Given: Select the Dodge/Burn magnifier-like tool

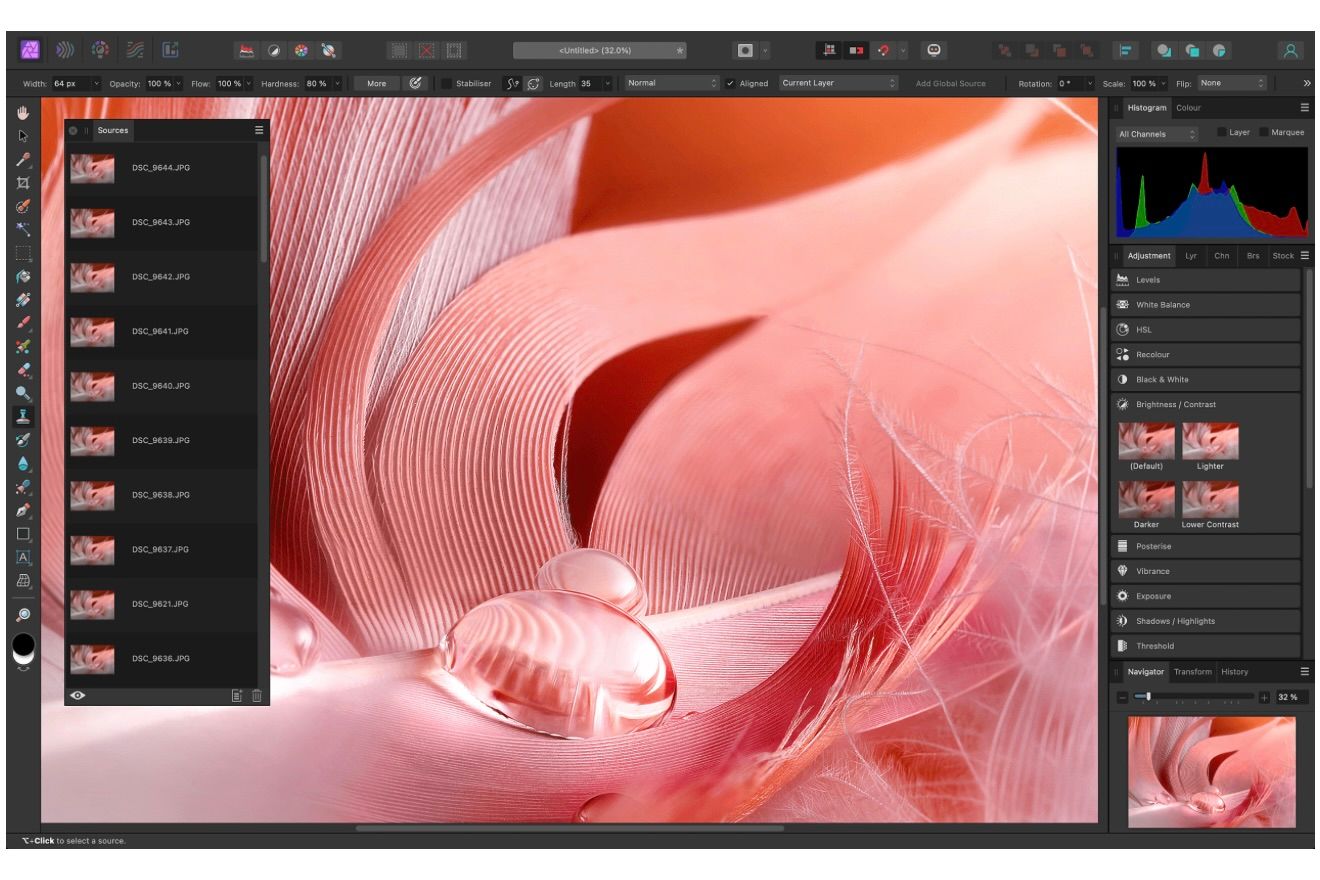Looking at the screenshot, I should (x=23, y=393).
